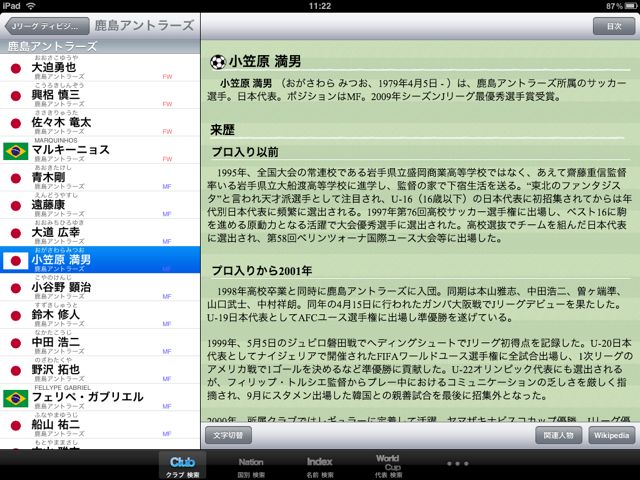Select player 野沢 拓也
The width and height of the screenshot is (640, 480).
pos(100,370)
